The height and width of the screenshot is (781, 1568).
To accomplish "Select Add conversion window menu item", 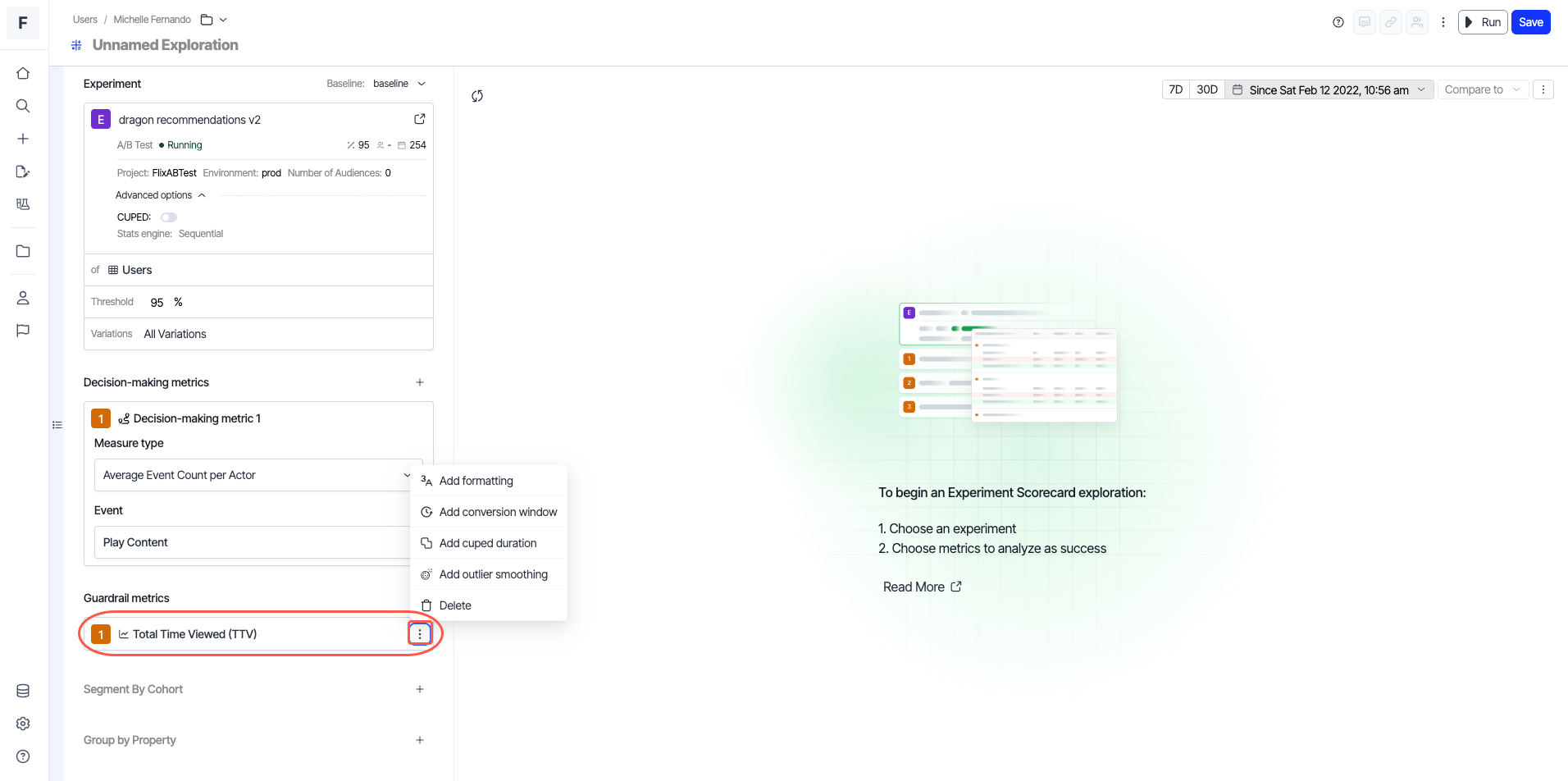I will pos(498,512).
